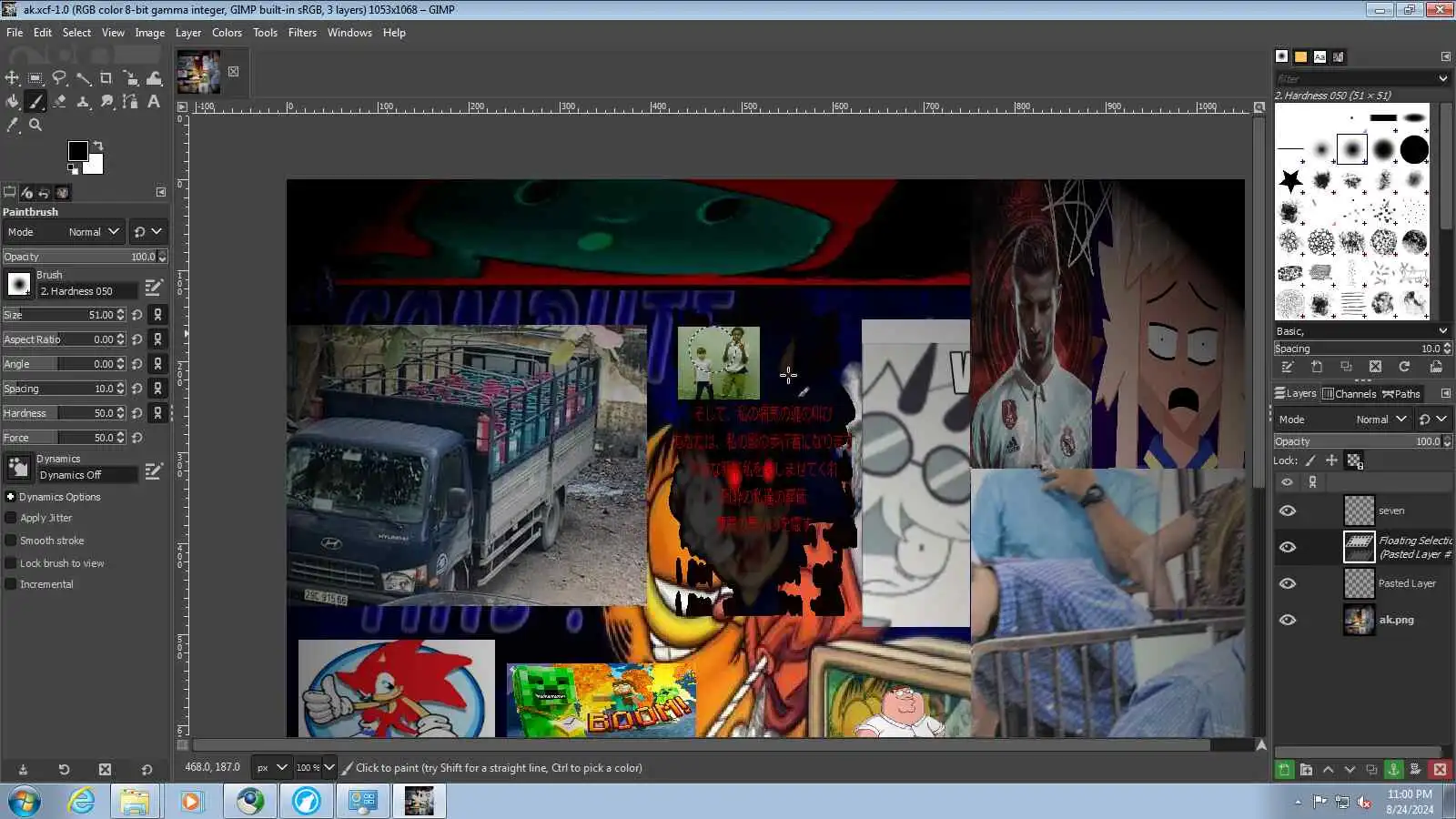Image resolution: width=1456 pixels, height=819 pixels.
Task: Open the px unit dropdown
Action: [272, 768]
